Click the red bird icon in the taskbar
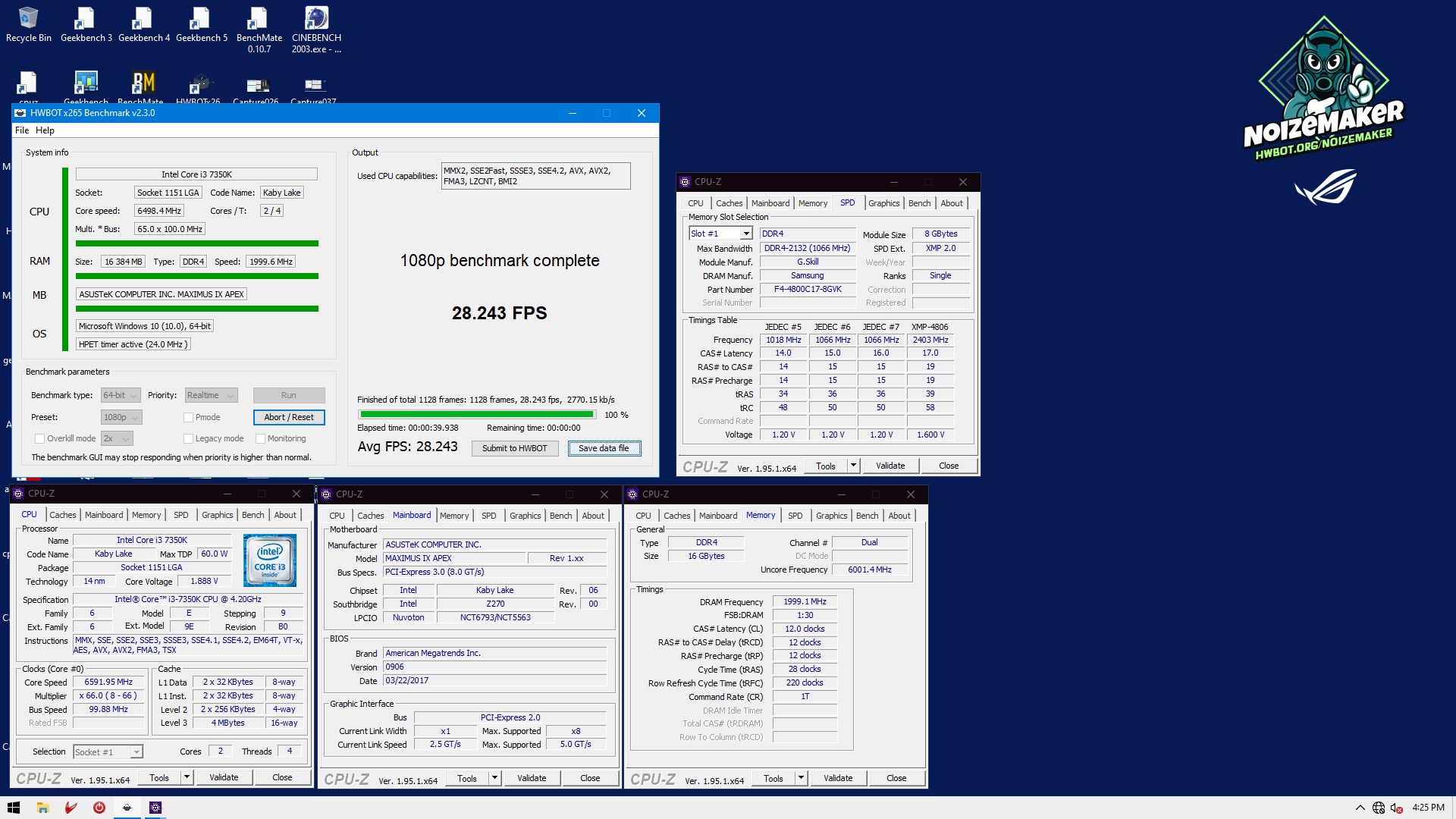1456x819 pixels. click(71, 808)
